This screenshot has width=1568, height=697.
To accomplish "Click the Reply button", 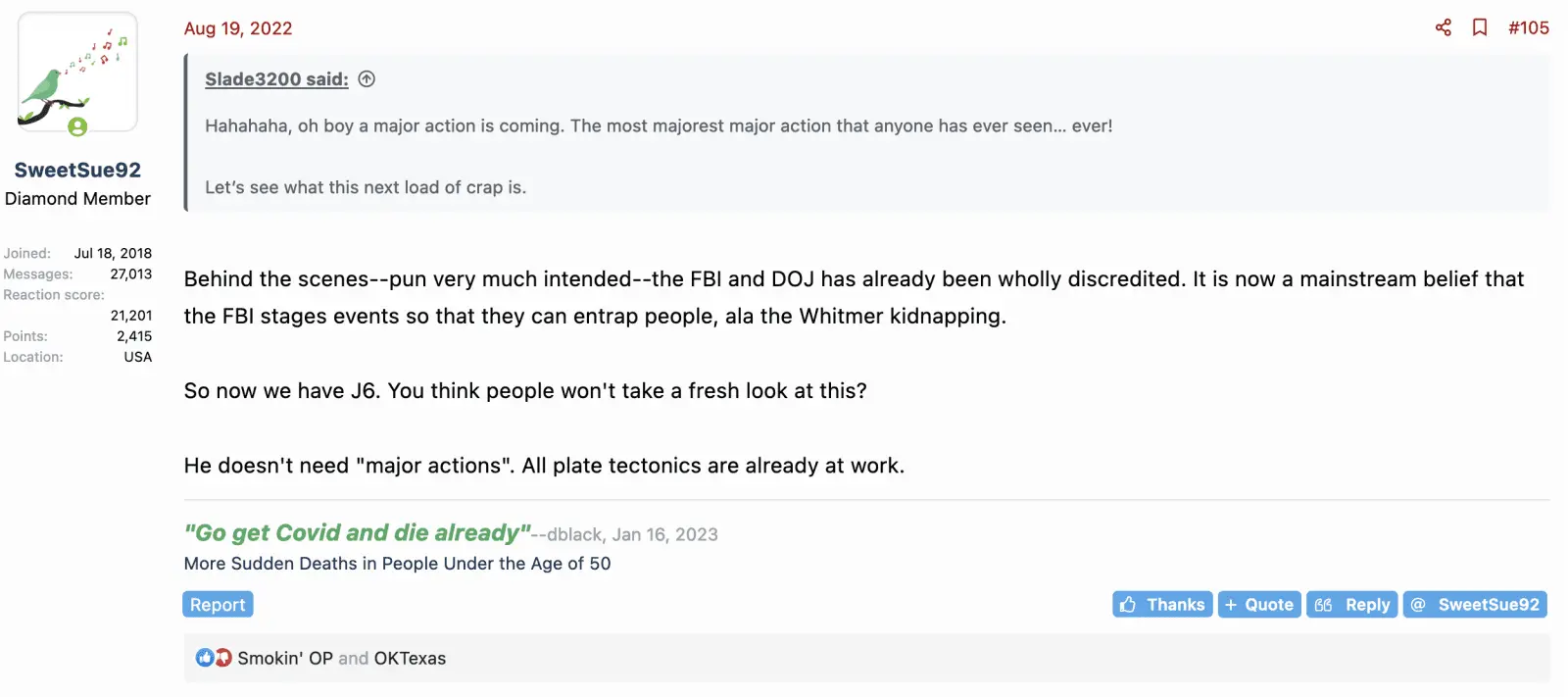I will pos(1352,605).
